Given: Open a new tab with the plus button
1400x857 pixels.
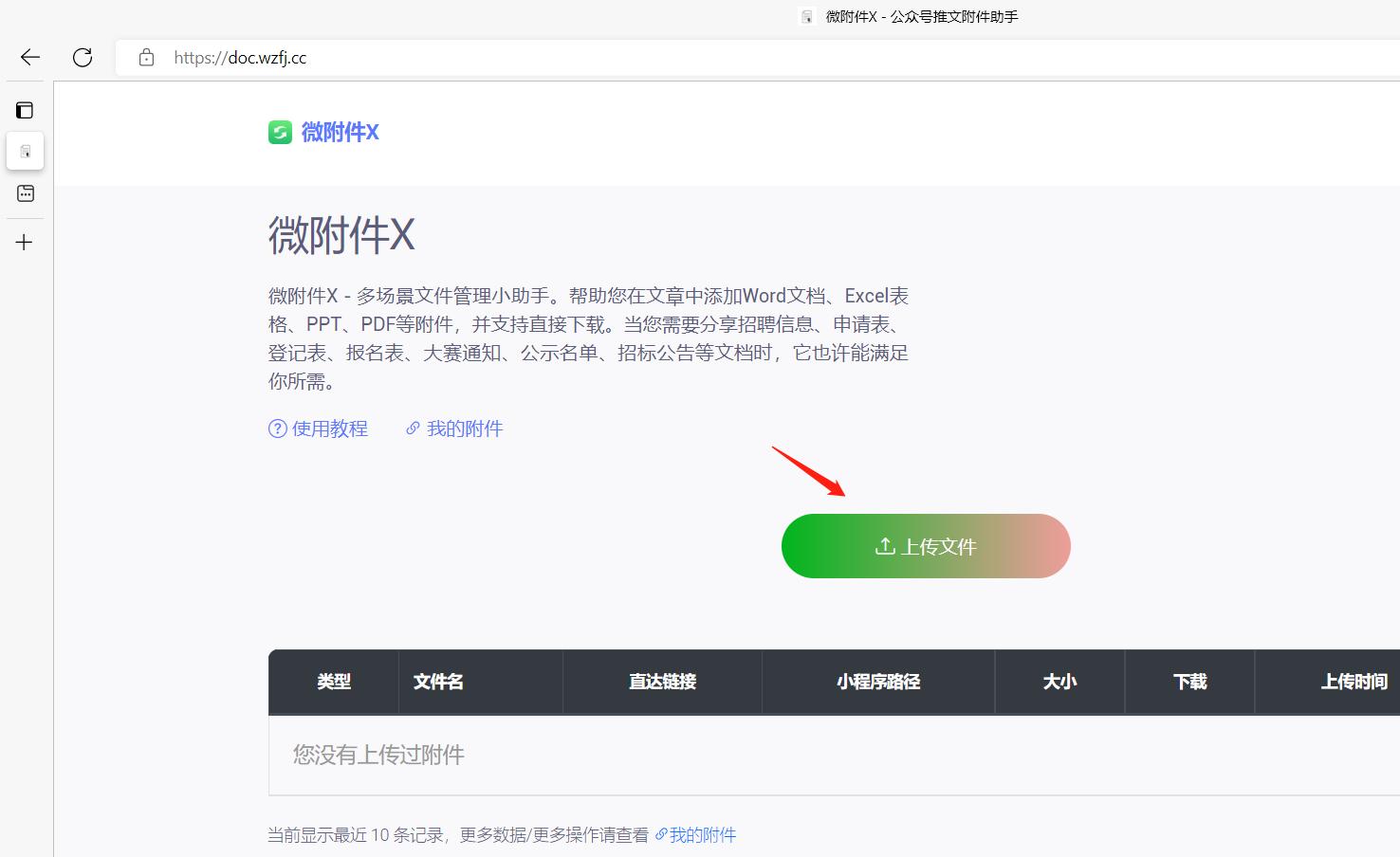Looking at the screenshot, I should click(24, 242).
